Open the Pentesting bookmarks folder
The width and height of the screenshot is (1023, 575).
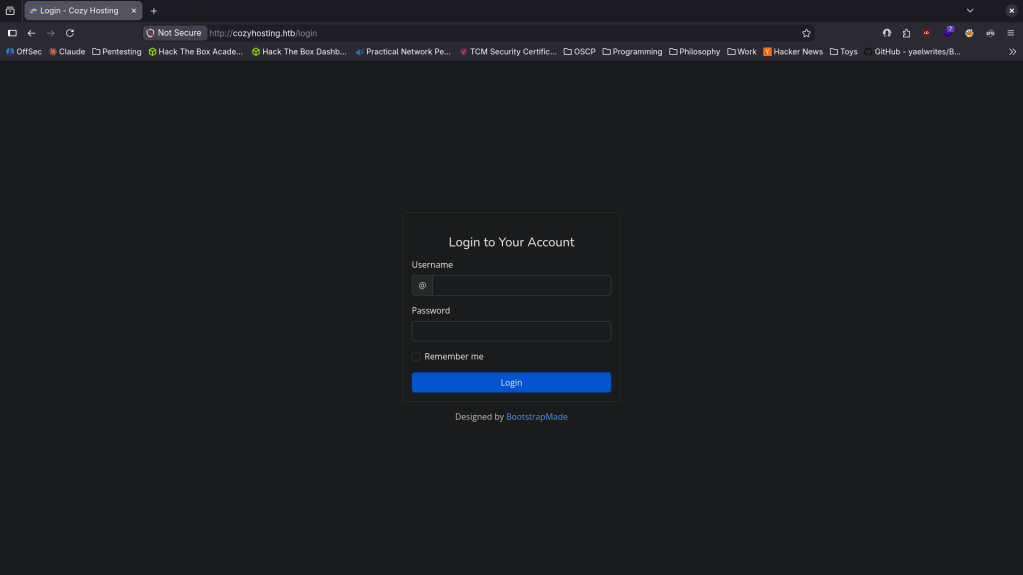click(x=116, y=52)
